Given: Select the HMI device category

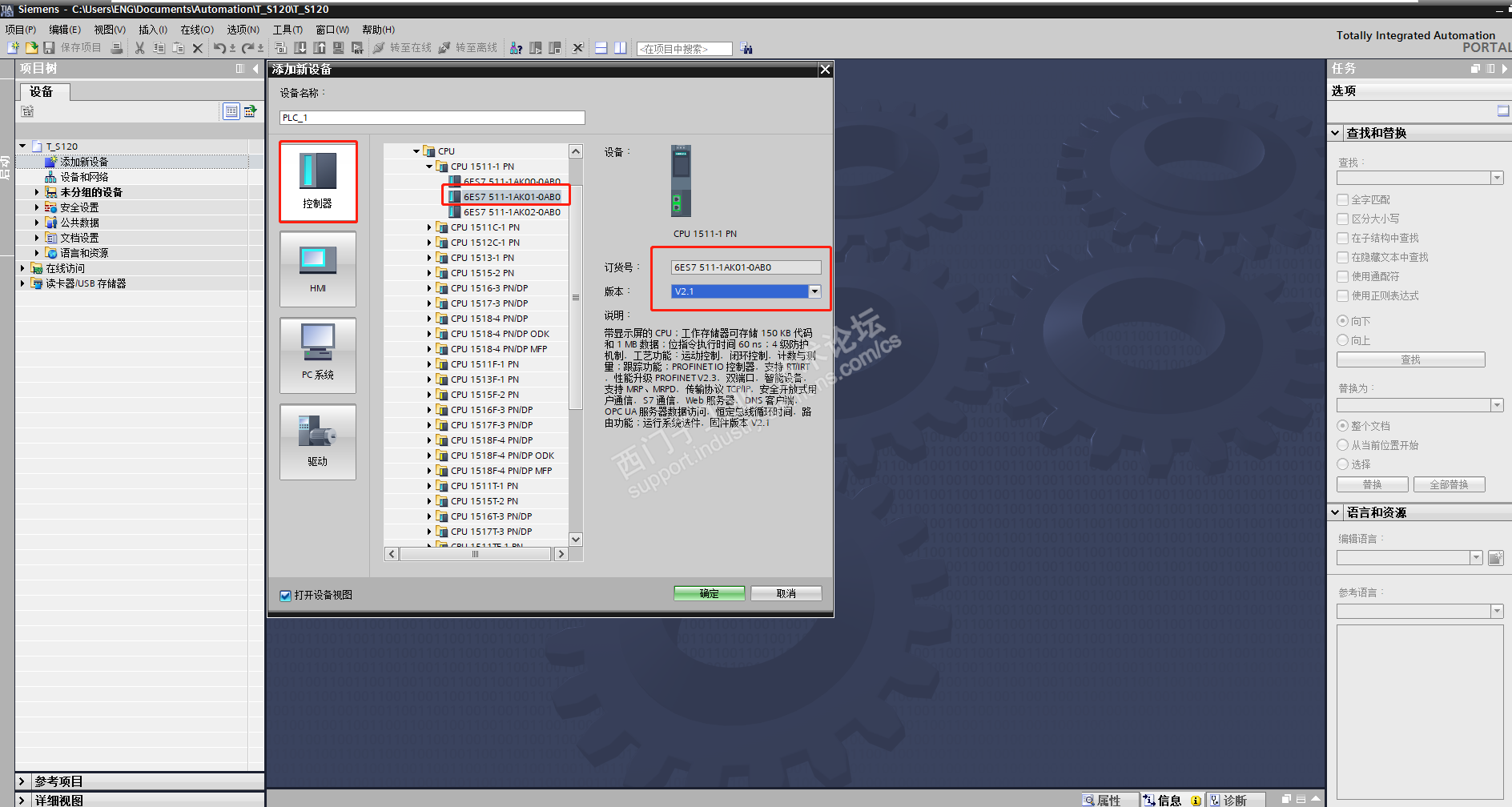Looking at the screenshot, I should pyautogui.click(x=318, y=269).
